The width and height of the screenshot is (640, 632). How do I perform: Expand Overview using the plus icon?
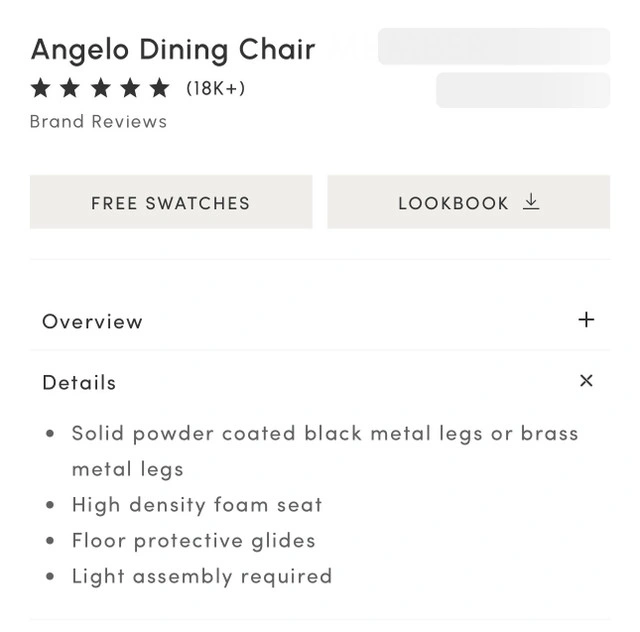pos(586,320)
